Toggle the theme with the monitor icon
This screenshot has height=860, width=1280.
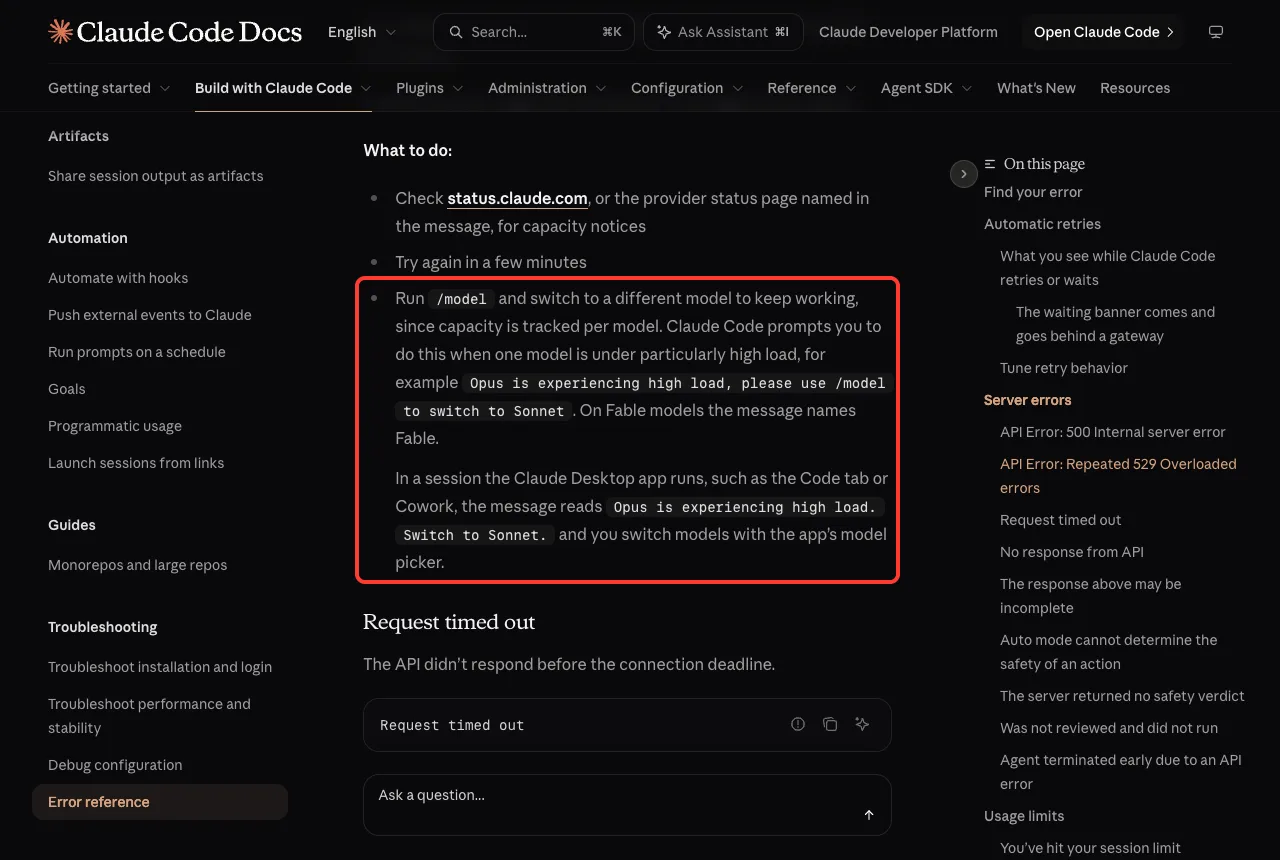point(1216,32)
